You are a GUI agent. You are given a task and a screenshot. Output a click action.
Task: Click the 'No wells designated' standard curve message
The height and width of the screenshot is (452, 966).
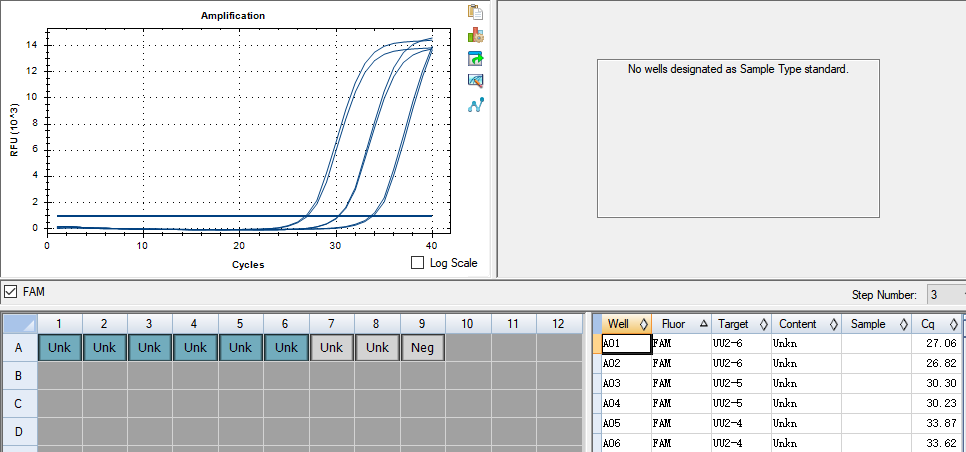(x=738, y=69)
